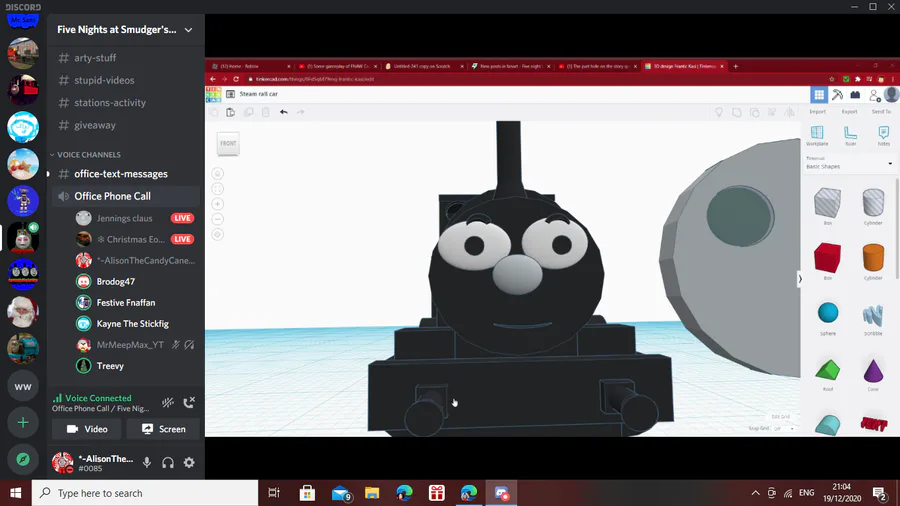Pick the striped Cylinder hole shape
Viewport: 900px width, 506px height.
coord(873,203)
